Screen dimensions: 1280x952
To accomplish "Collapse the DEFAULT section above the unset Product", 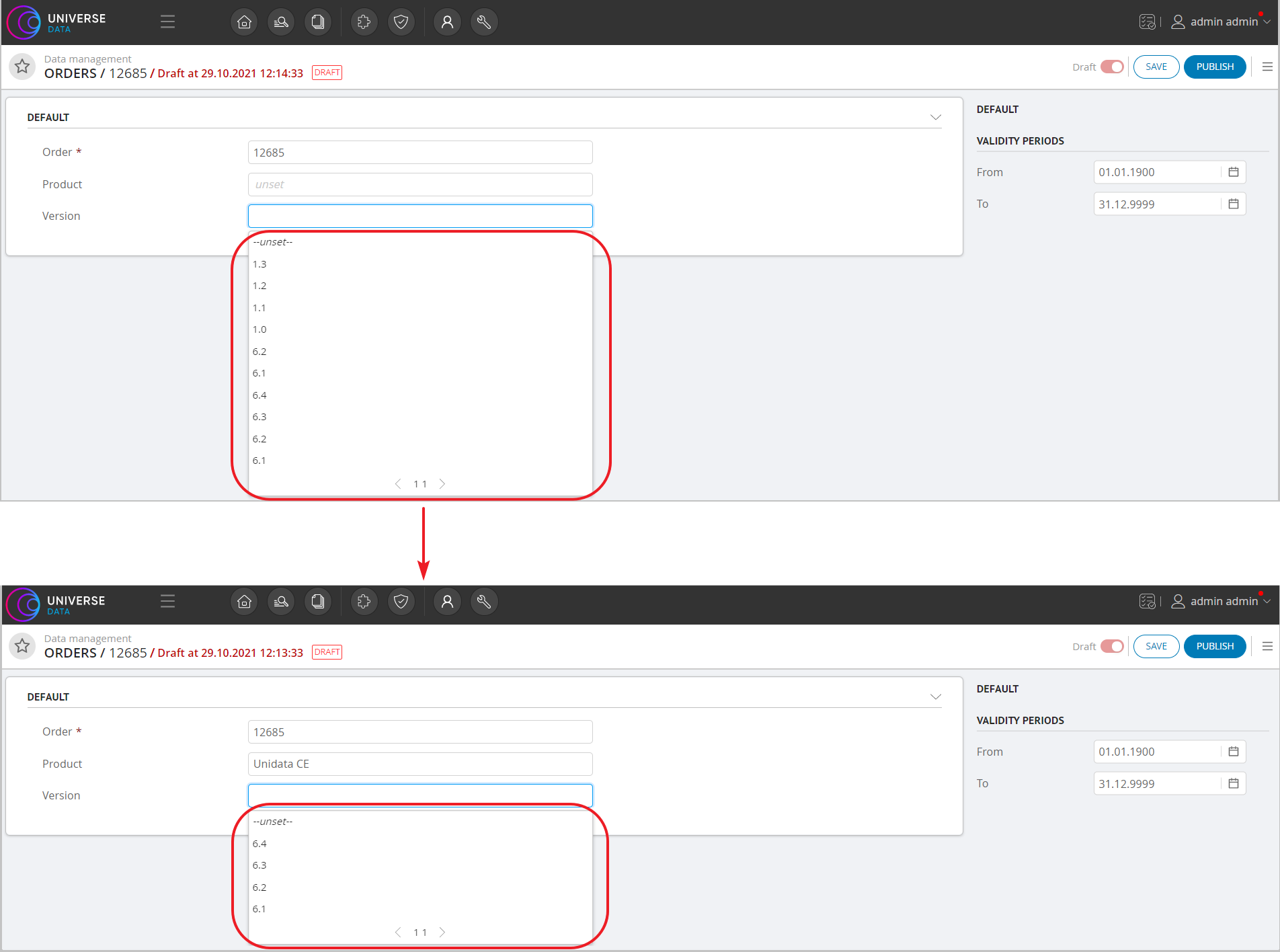I will point(935,117).
